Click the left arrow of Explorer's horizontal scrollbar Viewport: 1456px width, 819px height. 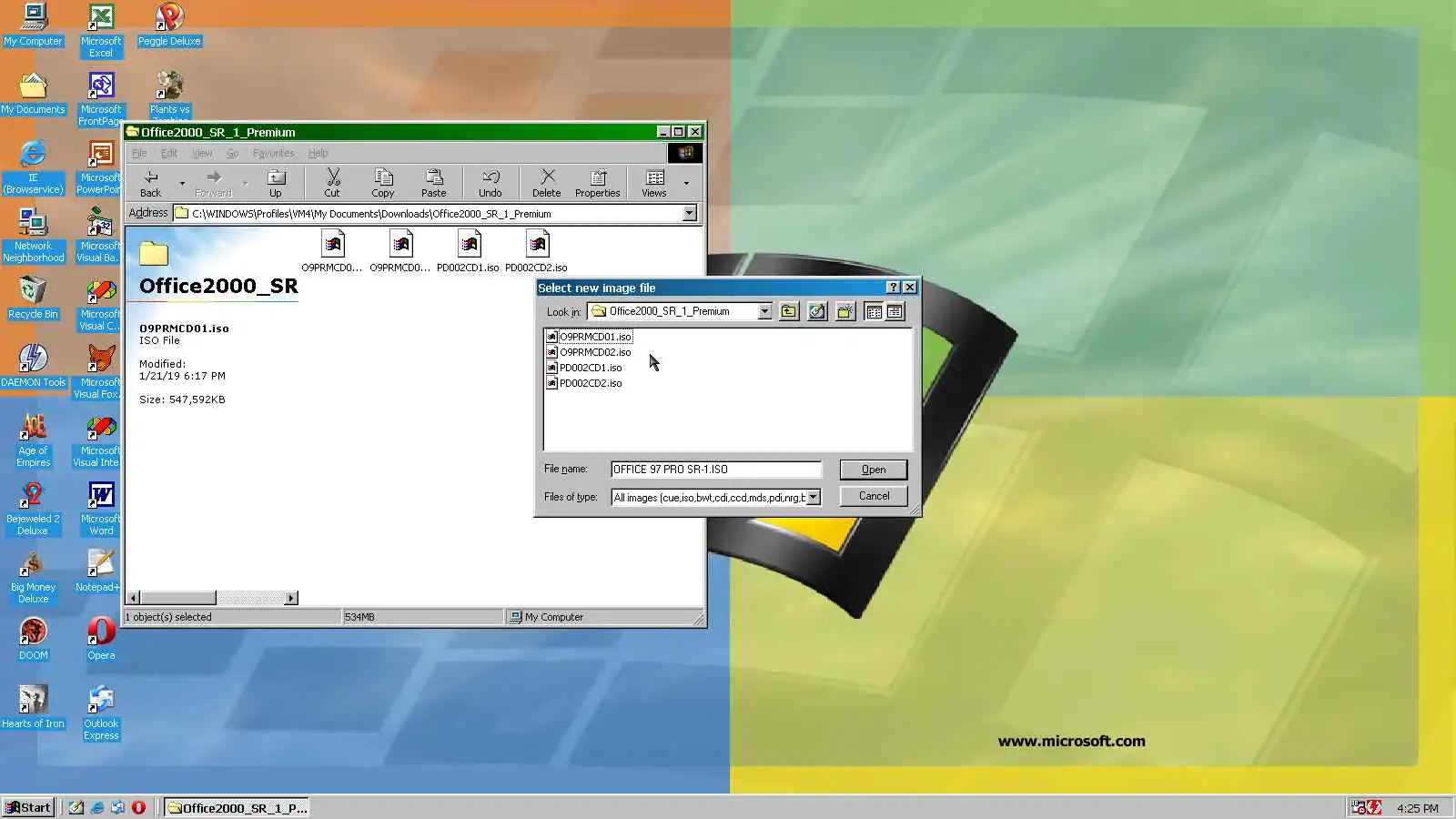[x=134, y=598]
